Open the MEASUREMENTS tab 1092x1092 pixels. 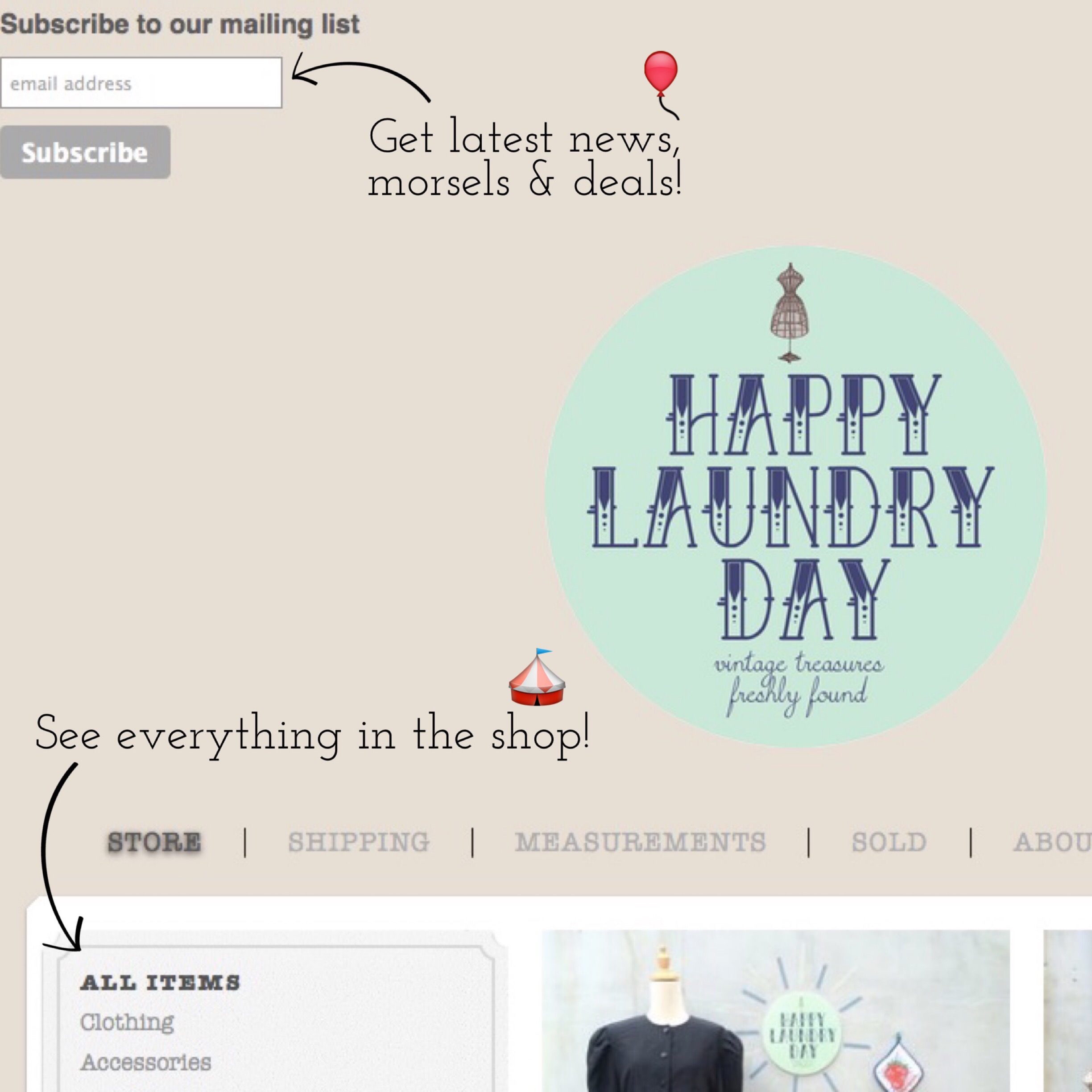coord(641,842)
